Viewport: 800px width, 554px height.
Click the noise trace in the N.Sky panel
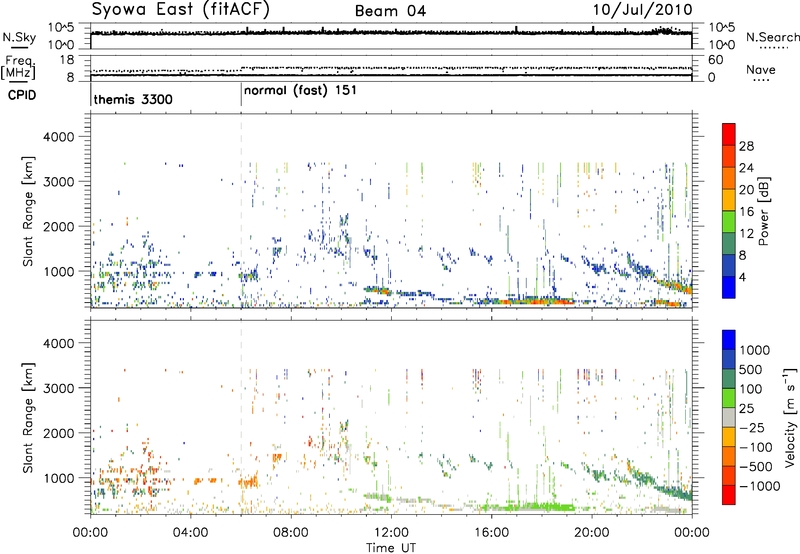[x=391, y=33]
